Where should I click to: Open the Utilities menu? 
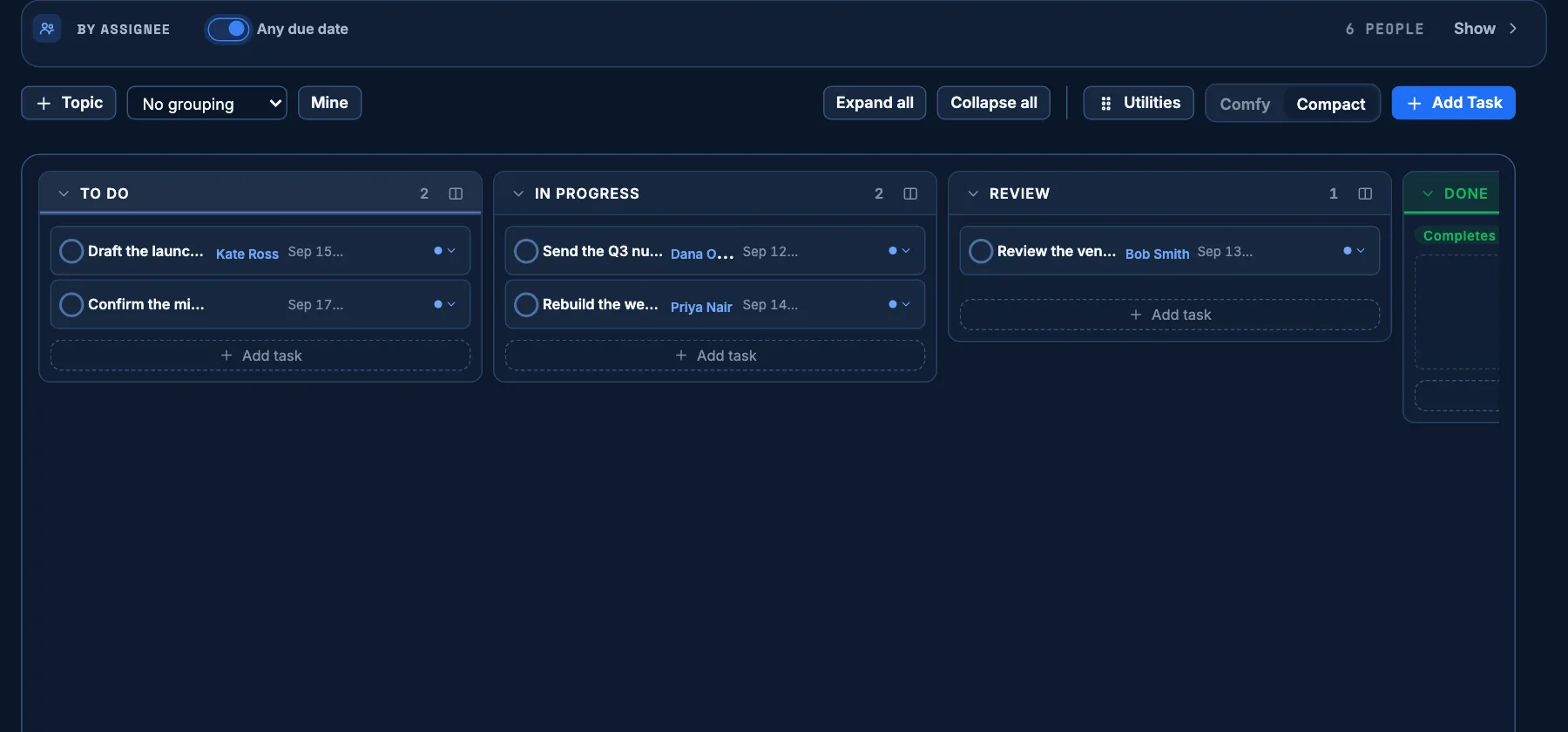[1139, 103]
